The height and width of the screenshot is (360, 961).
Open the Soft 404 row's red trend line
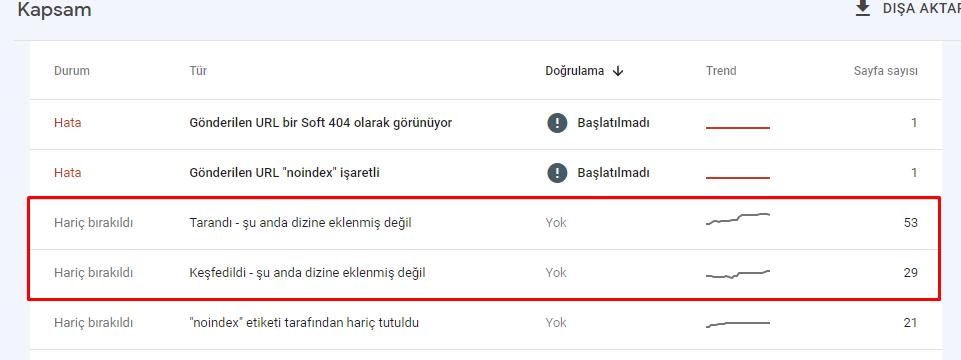pos(738,128)
